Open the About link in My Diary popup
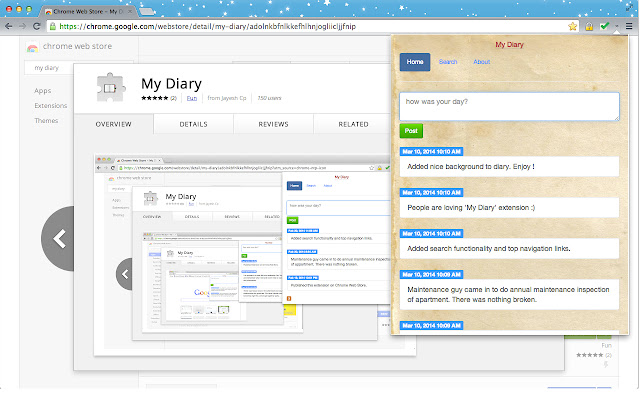This screenshot has width=640, height=400. click(x=482, y=62)
